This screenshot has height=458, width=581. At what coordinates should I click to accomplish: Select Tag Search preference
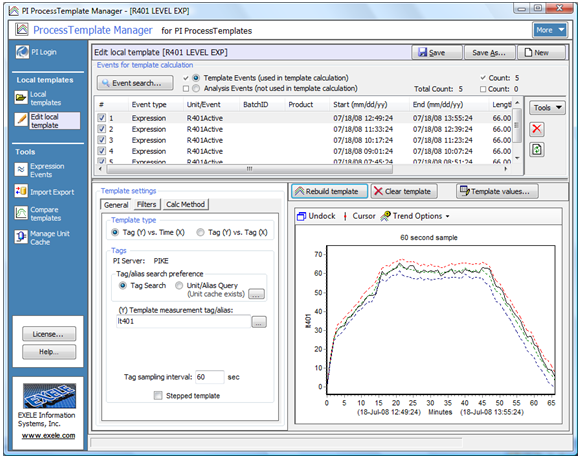123,286
